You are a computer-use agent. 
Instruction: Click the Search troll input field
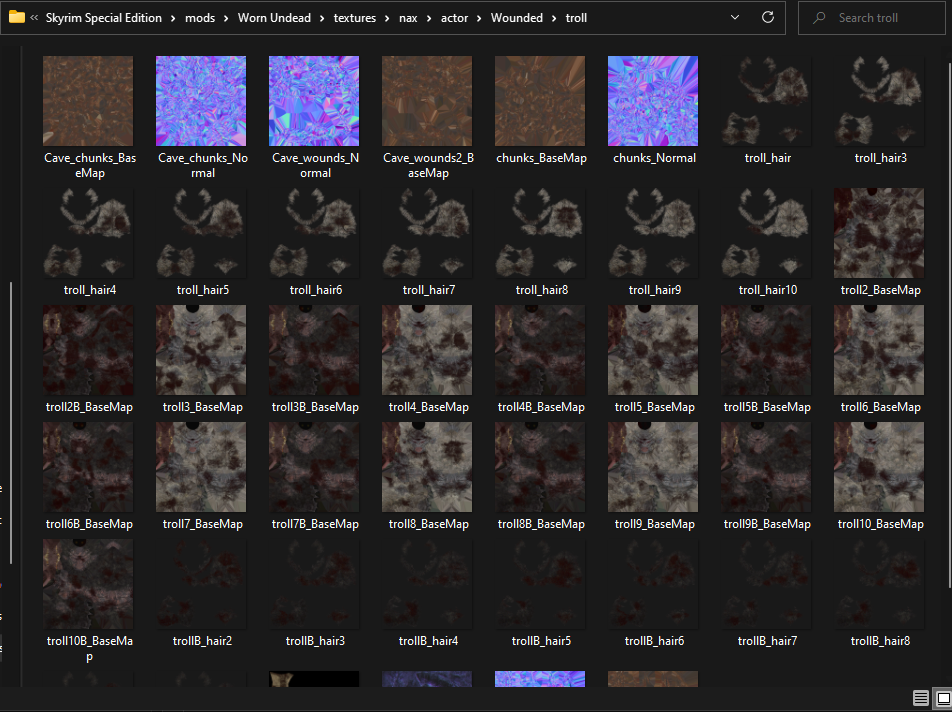(x=872, y=18)
